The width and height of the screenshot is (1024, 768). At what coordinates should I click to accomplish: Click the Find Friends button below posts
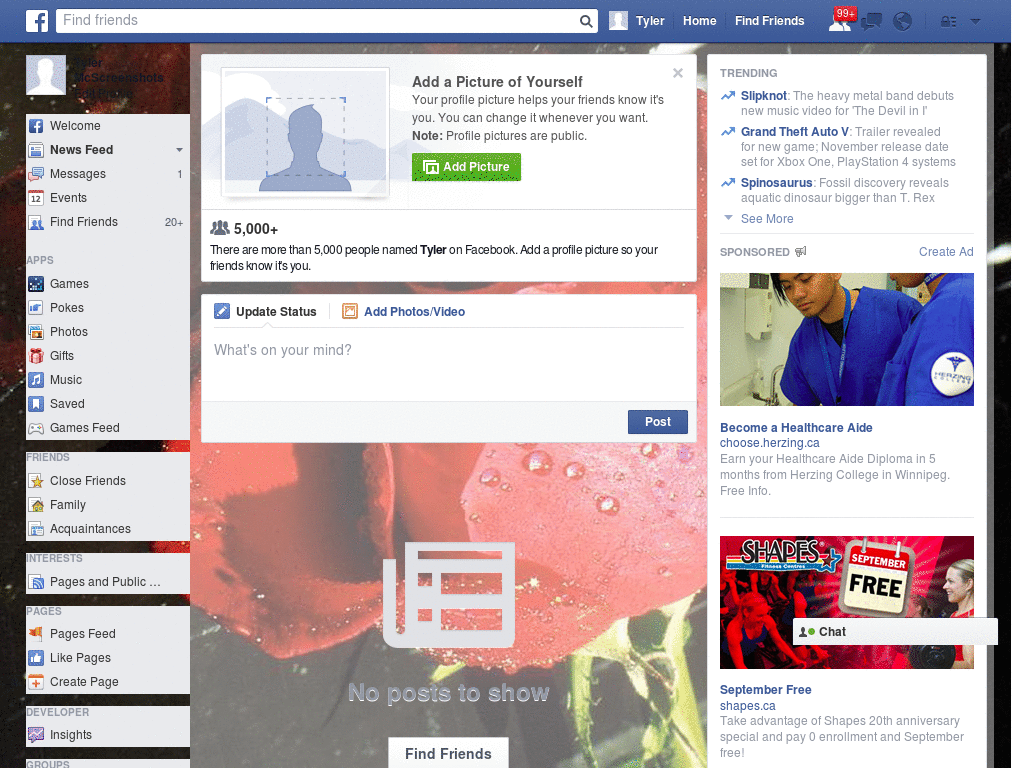[448, 754]
